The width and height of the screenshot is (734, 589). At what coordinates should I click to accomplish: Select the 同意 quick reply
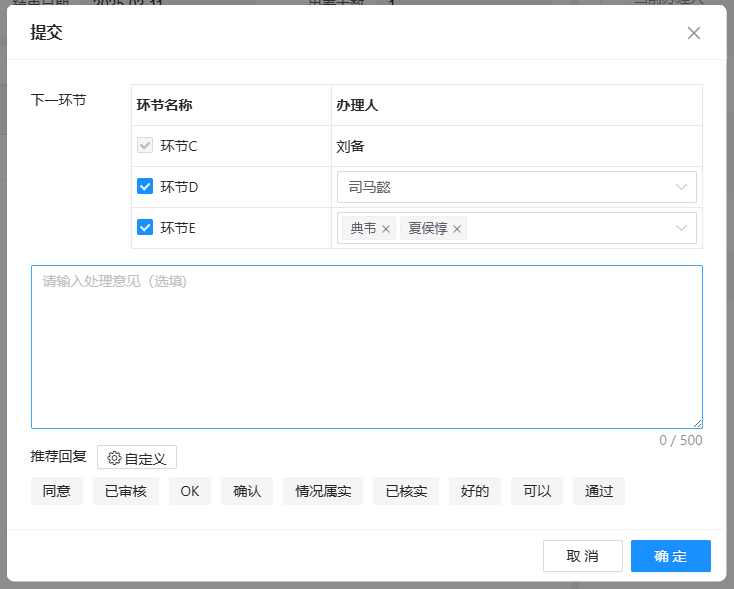tap(57, 491)
